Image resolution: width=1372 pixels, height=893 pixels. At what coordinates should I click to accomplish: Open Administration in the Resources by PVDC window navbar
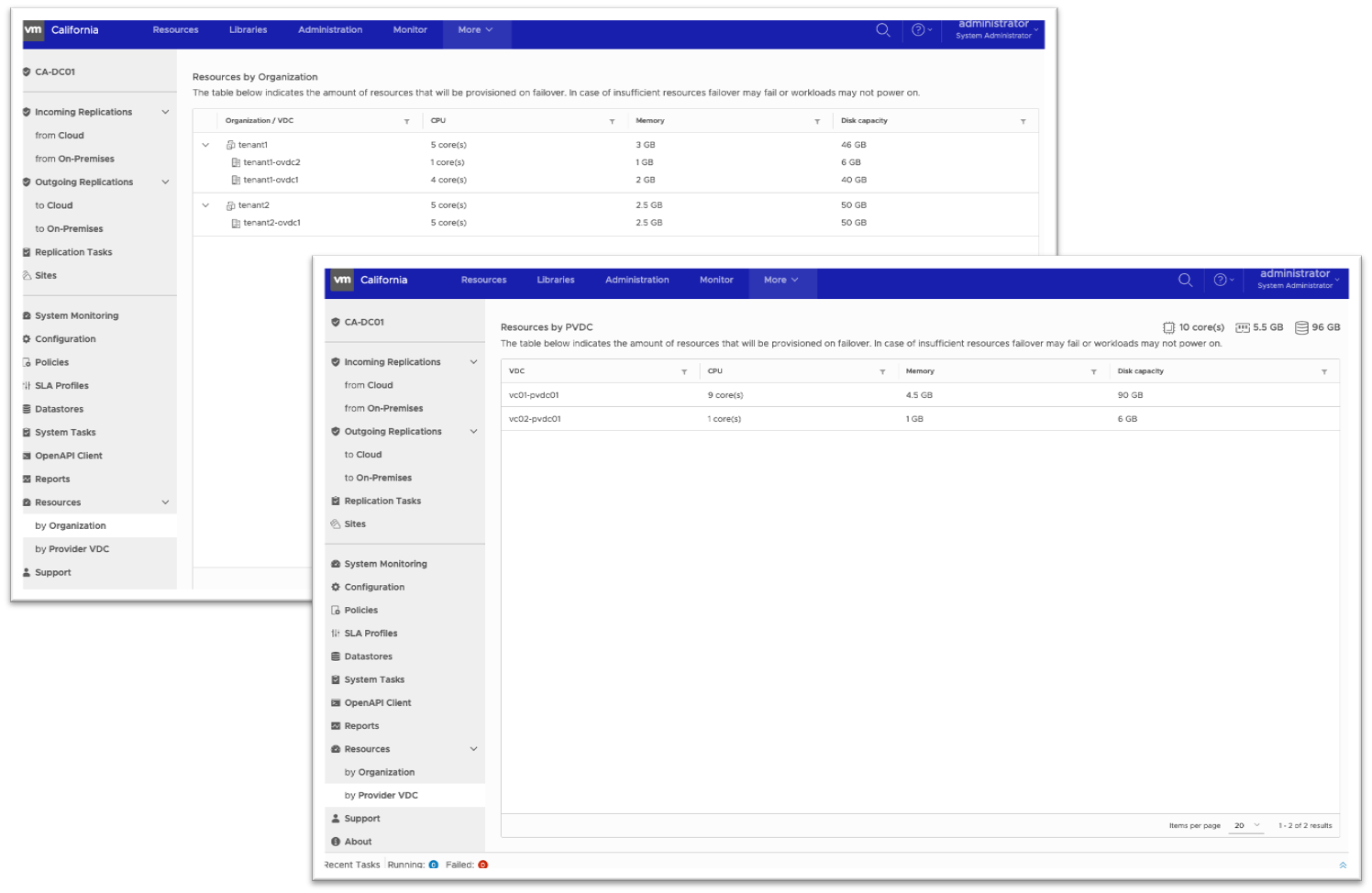(637, 280)
